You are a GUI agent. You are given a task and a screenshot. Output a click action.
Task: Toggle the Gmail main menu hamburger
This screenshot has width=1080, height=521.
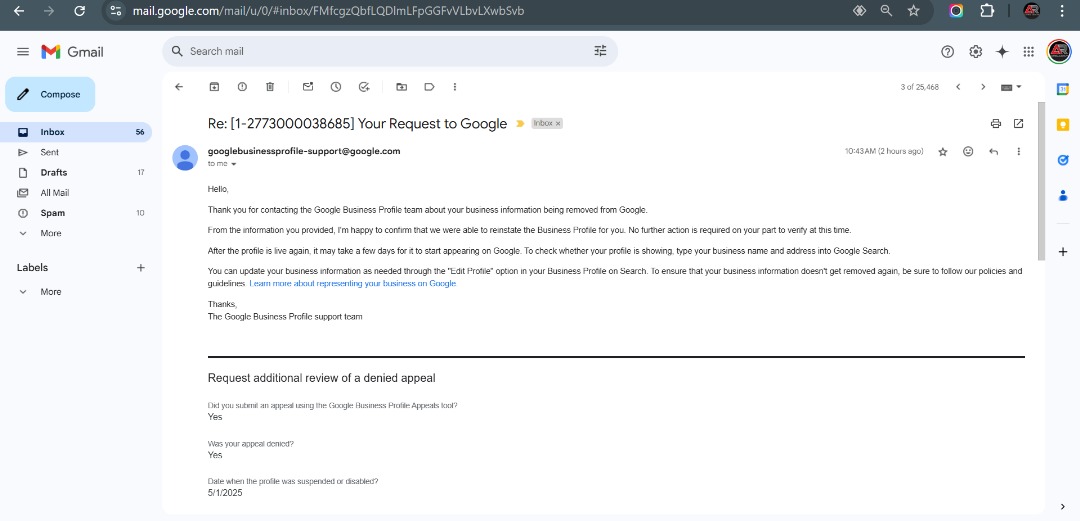tap(23, 52)
